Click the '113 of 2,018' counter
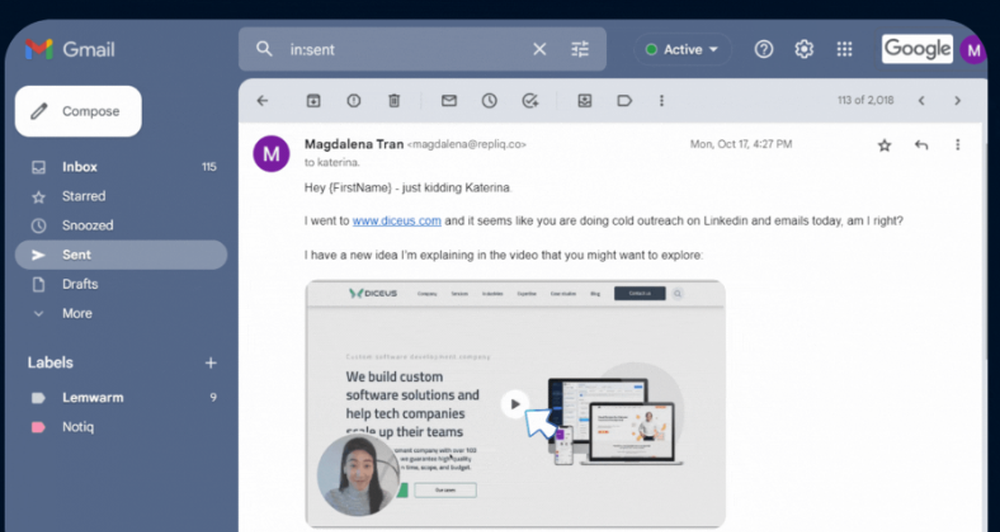The height and width of the screenshot is (532, 1000). click(865, 100)
